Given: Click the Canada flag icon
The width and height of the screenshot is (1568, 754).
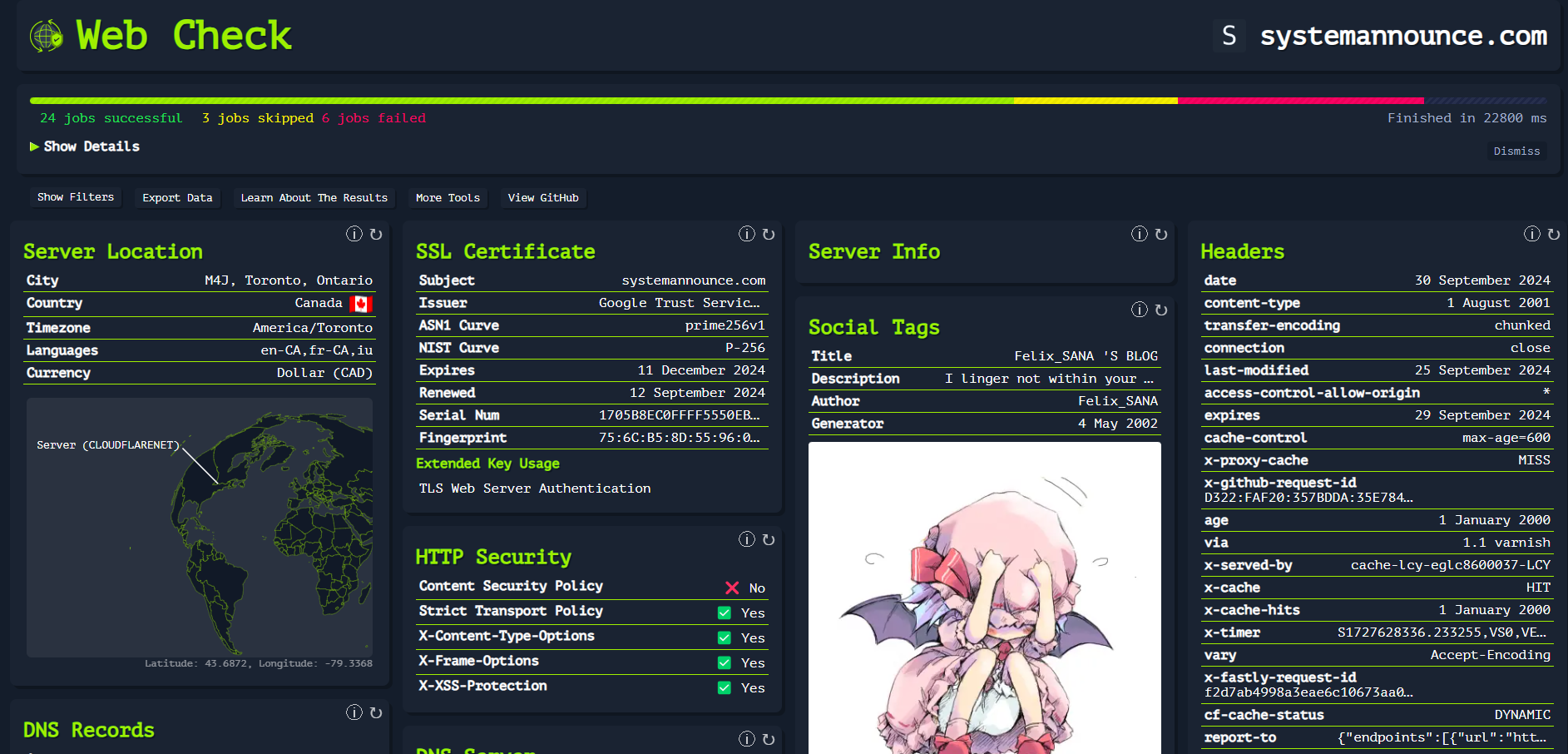Looking at the screenshot, I should (360, 304).
